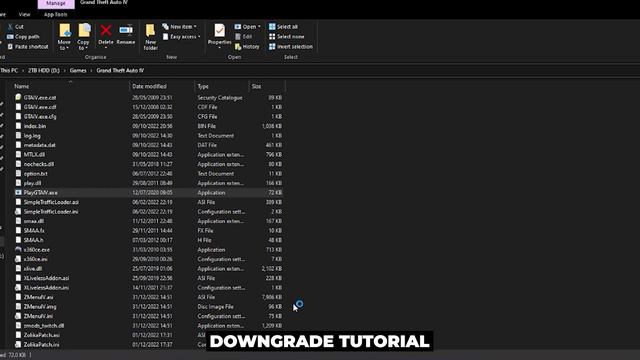Image resolution: width=640 pixels, height=360 pixels.
Task: Select the file named GTAIV.exe.cdf
Action: coord(40,107)
